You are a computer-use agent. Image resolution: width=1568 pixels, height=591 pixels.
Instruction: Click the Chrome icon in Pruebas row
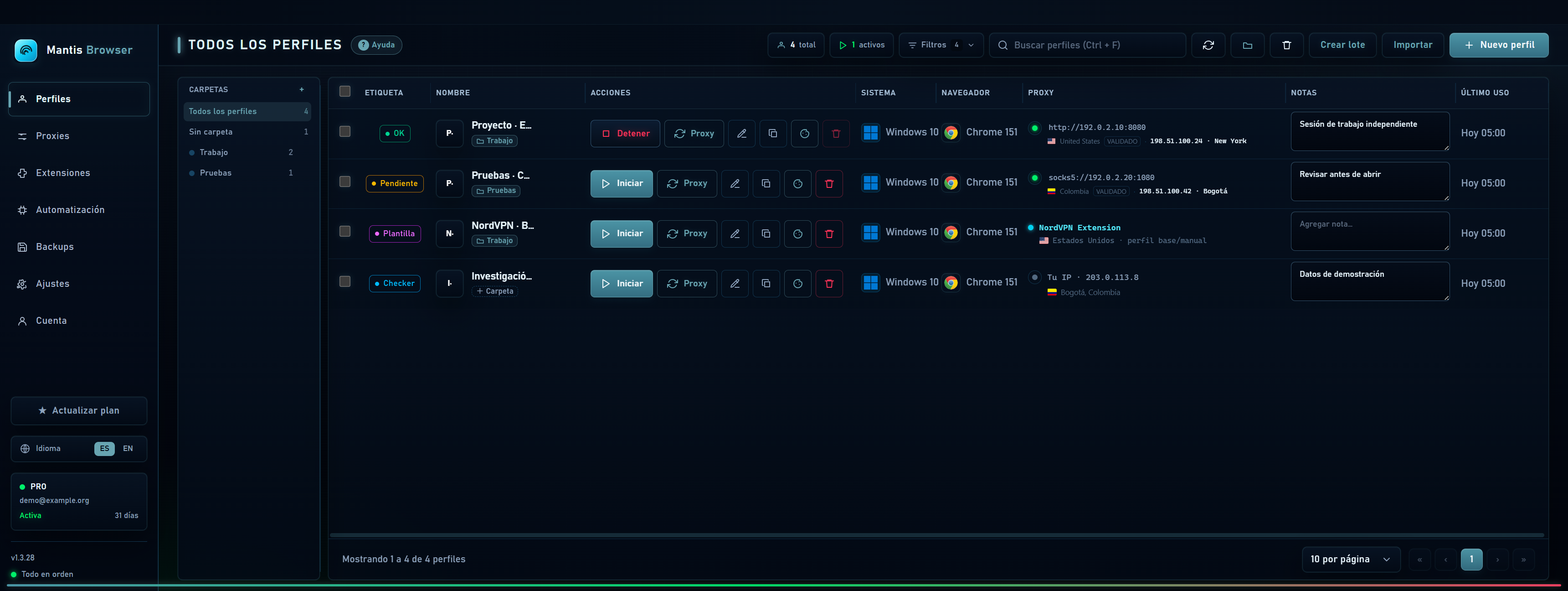(x=951, y=183)
